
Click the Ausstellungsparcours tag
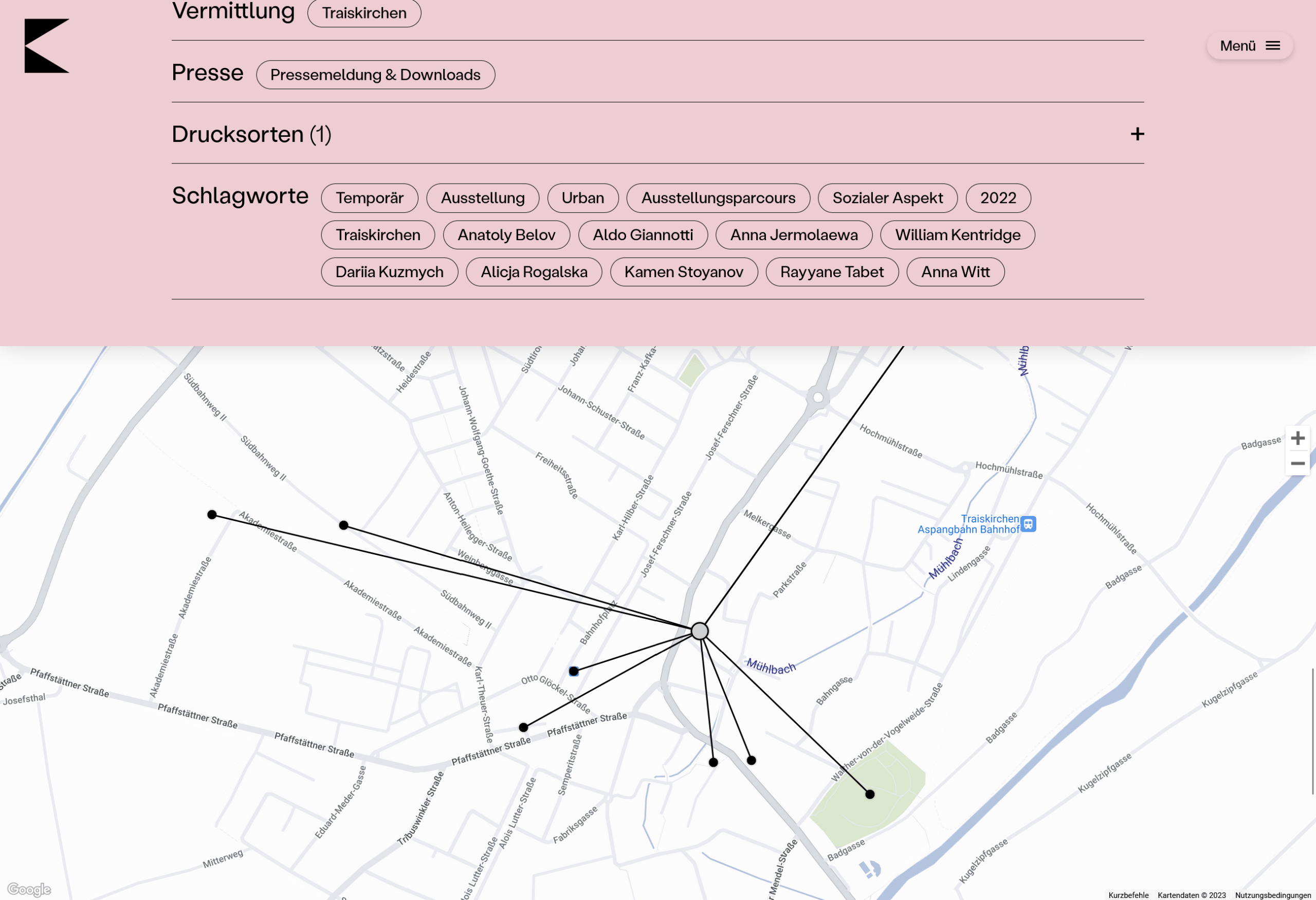tap(718, 198)
